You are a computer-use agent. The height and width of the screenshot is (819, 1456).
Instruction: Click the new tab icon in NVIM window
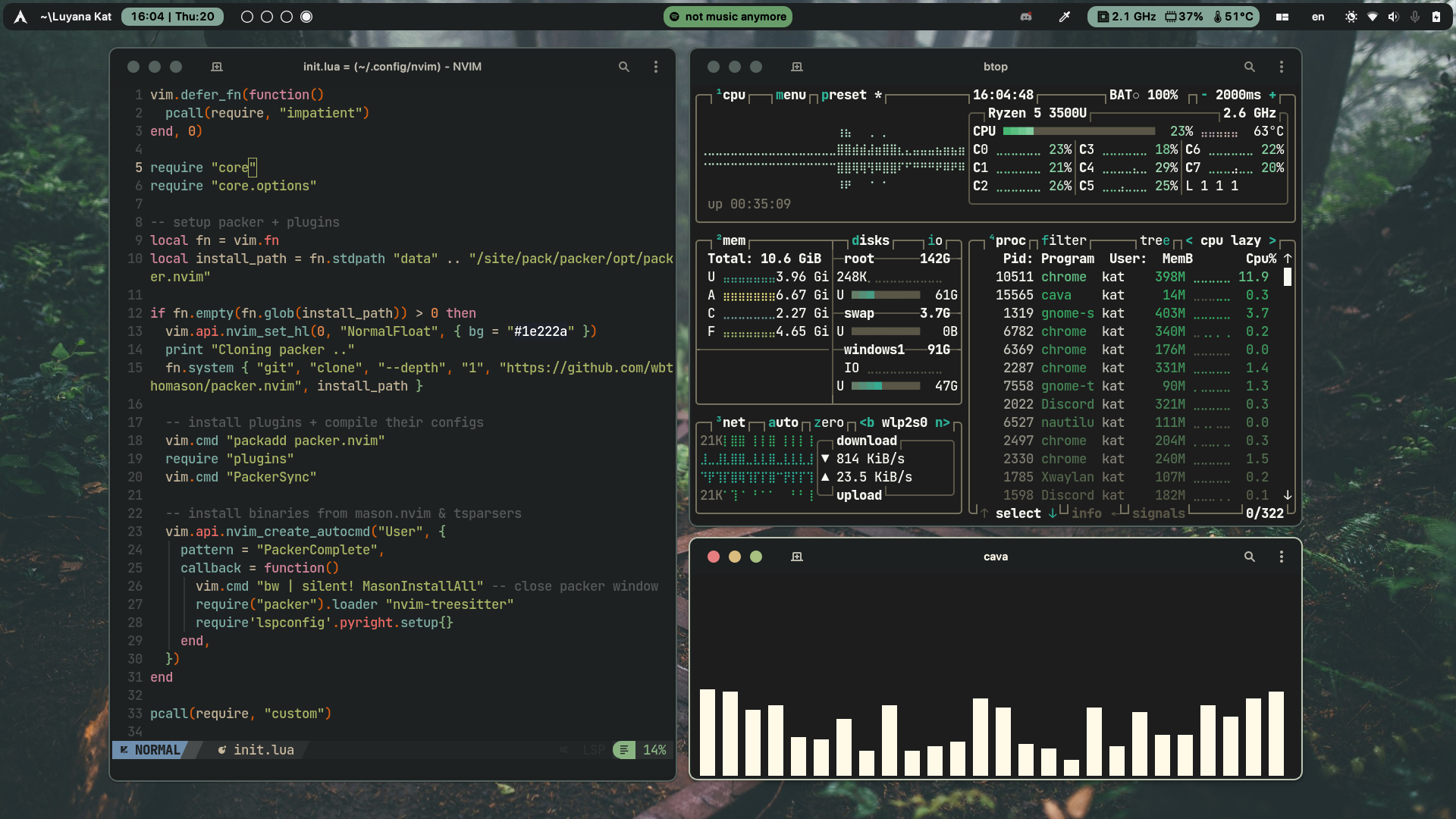pyautogui.click(x=217, y=67)
